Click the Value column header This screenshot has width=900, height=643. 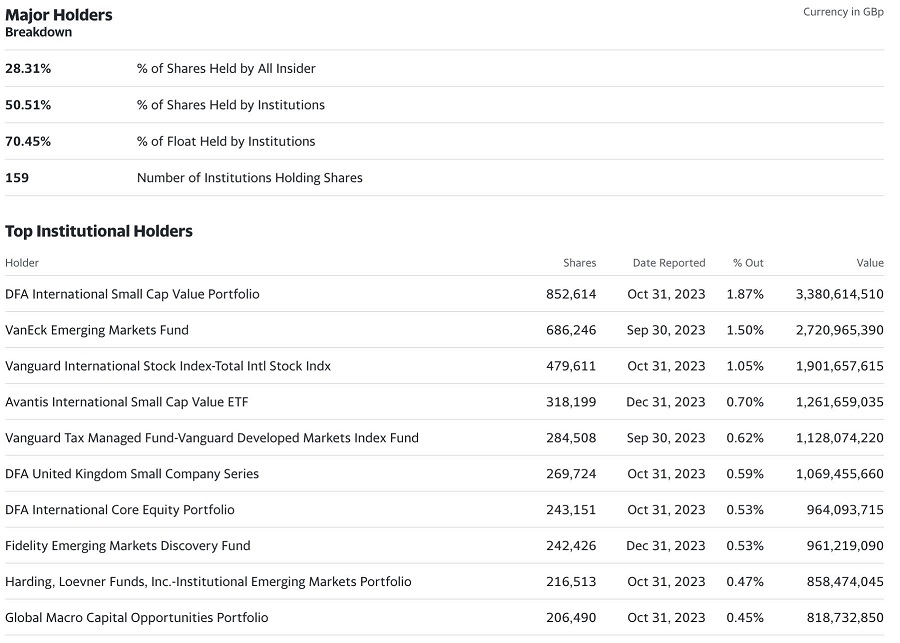pos(870,263)
